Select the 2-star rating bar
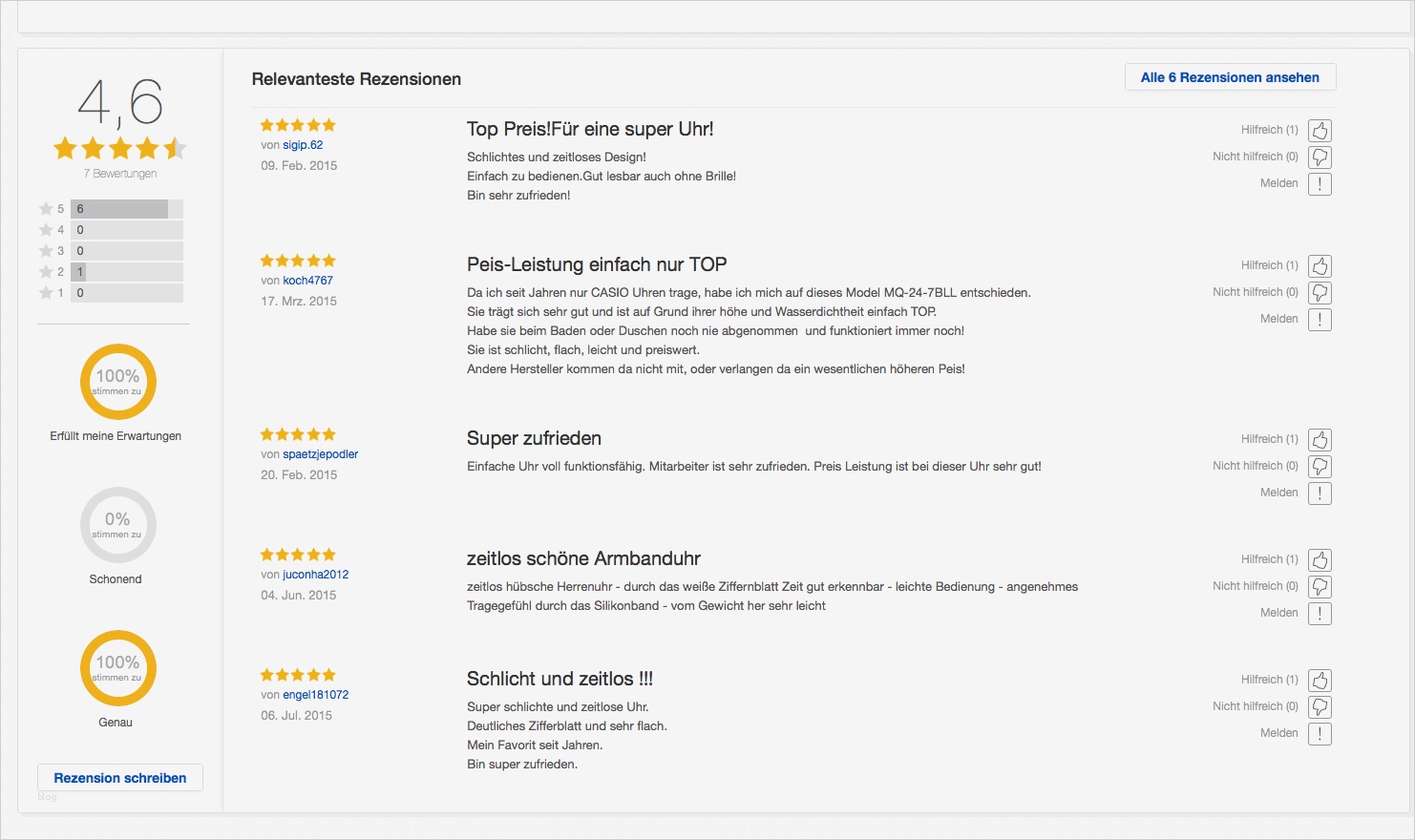This screenshot has height=840, width=1415. coord(126,272)
